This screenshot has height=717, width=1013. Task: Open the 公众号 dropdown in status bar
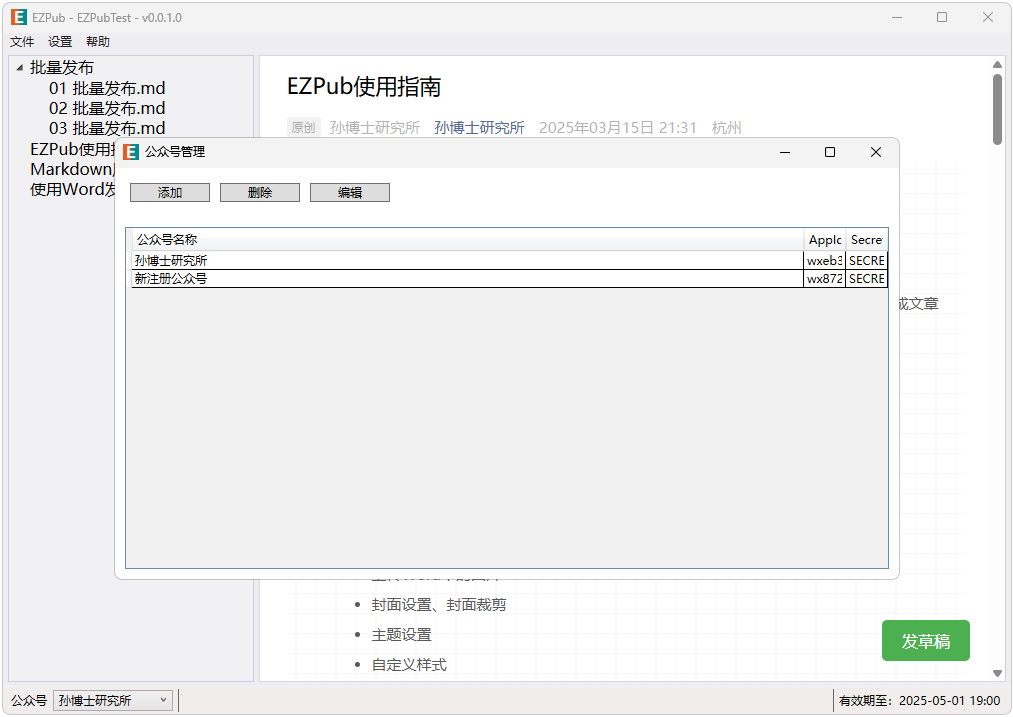point(113,701)
